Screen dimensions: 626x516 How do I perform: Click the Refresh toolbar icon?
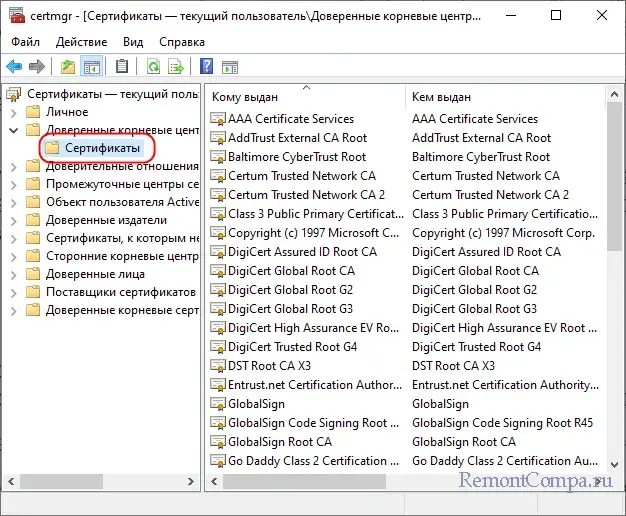(x=153, y=67)
